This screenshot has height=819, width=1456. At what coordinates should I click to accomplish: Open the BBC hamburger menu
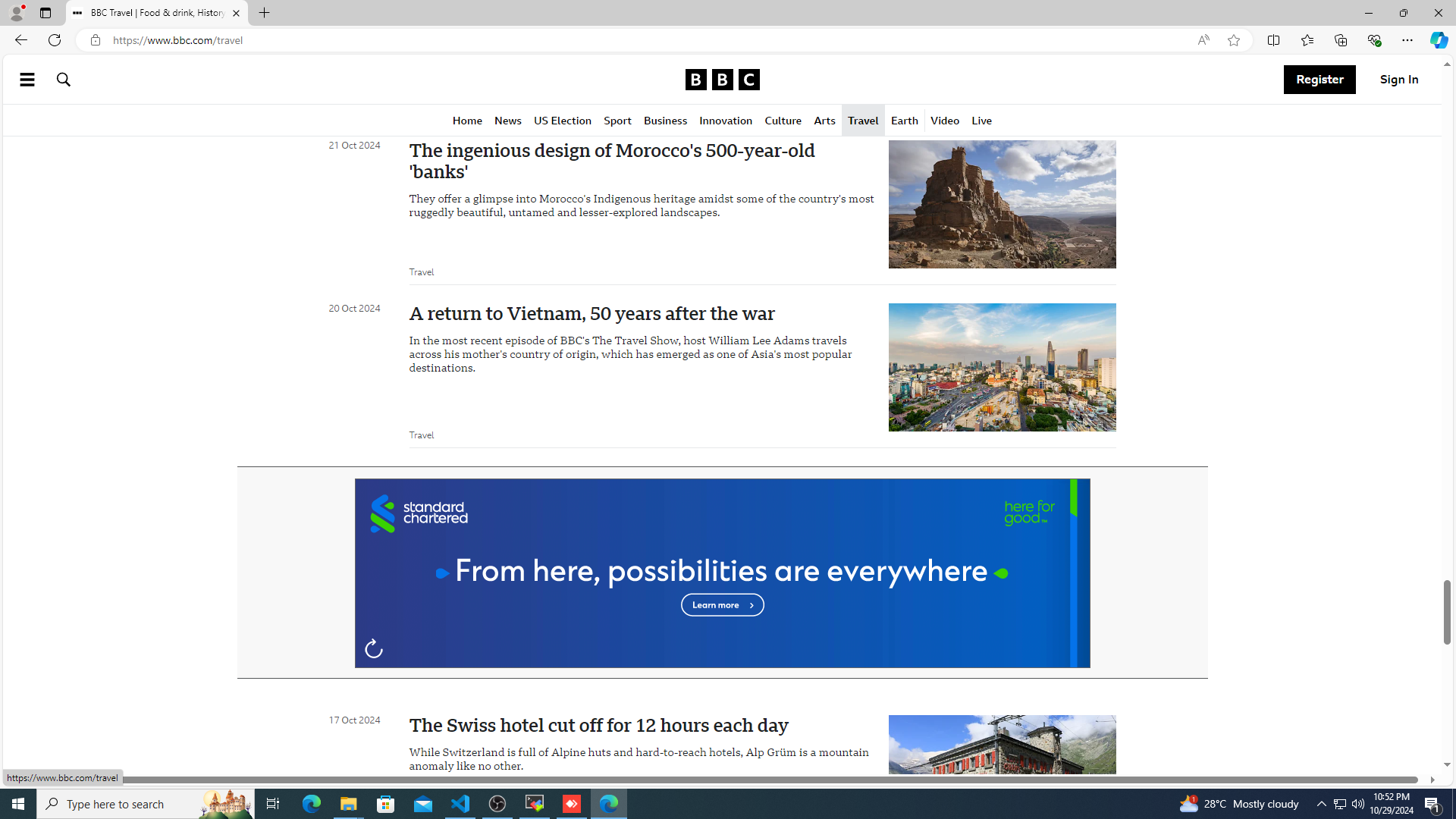point(27,80)
